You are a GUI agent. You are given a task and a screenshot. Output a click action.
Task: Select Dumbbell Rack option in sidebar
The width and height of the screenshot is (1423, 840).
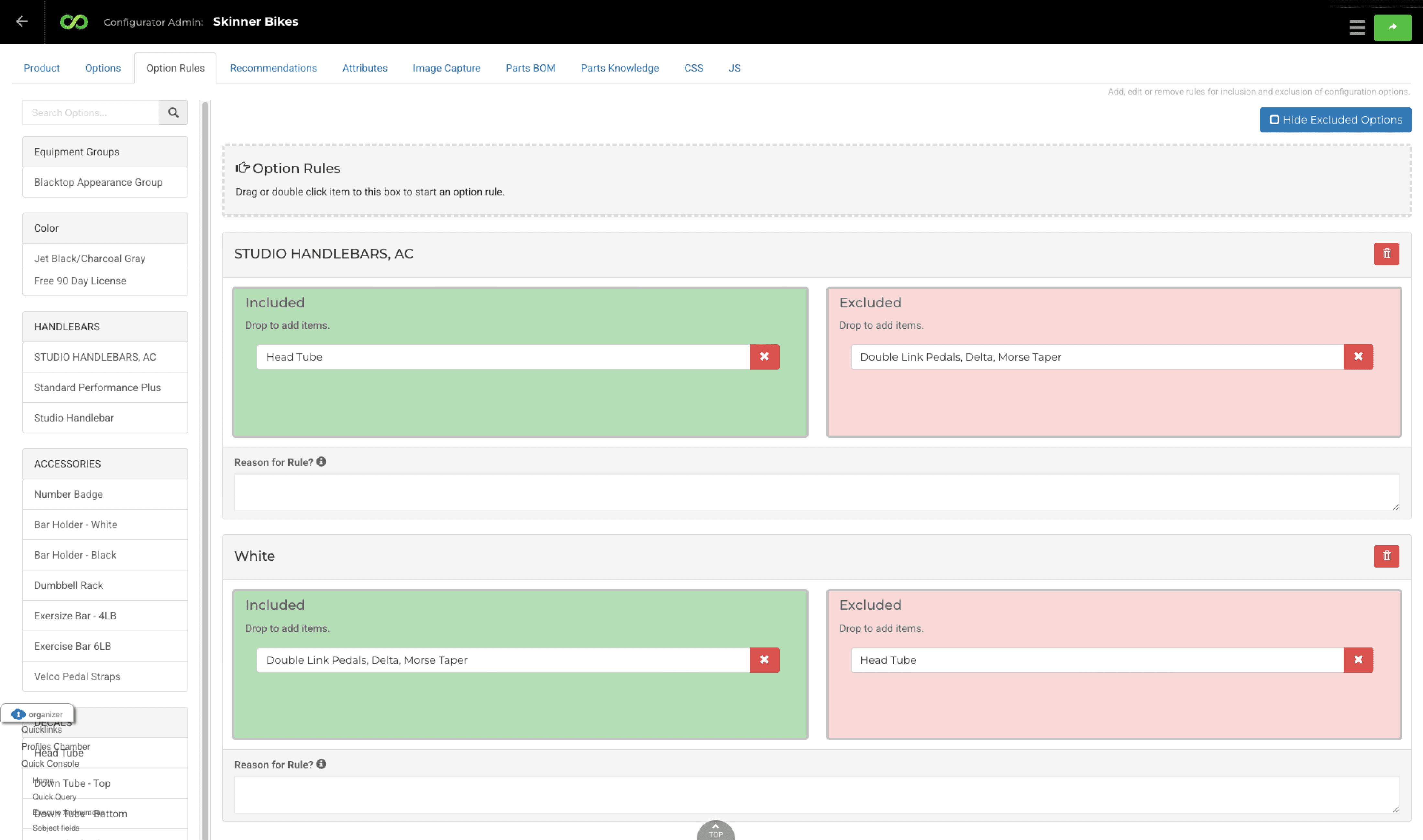69,585
